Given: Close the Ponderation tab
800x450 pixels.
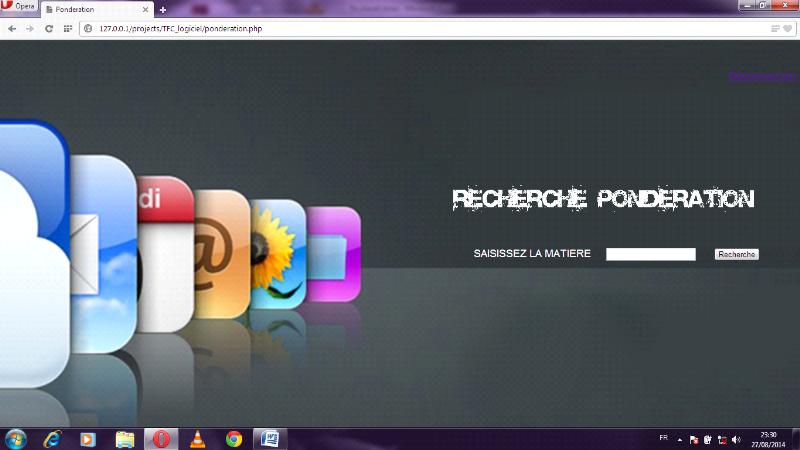Looking at the screenshot, I should point(145,10).
